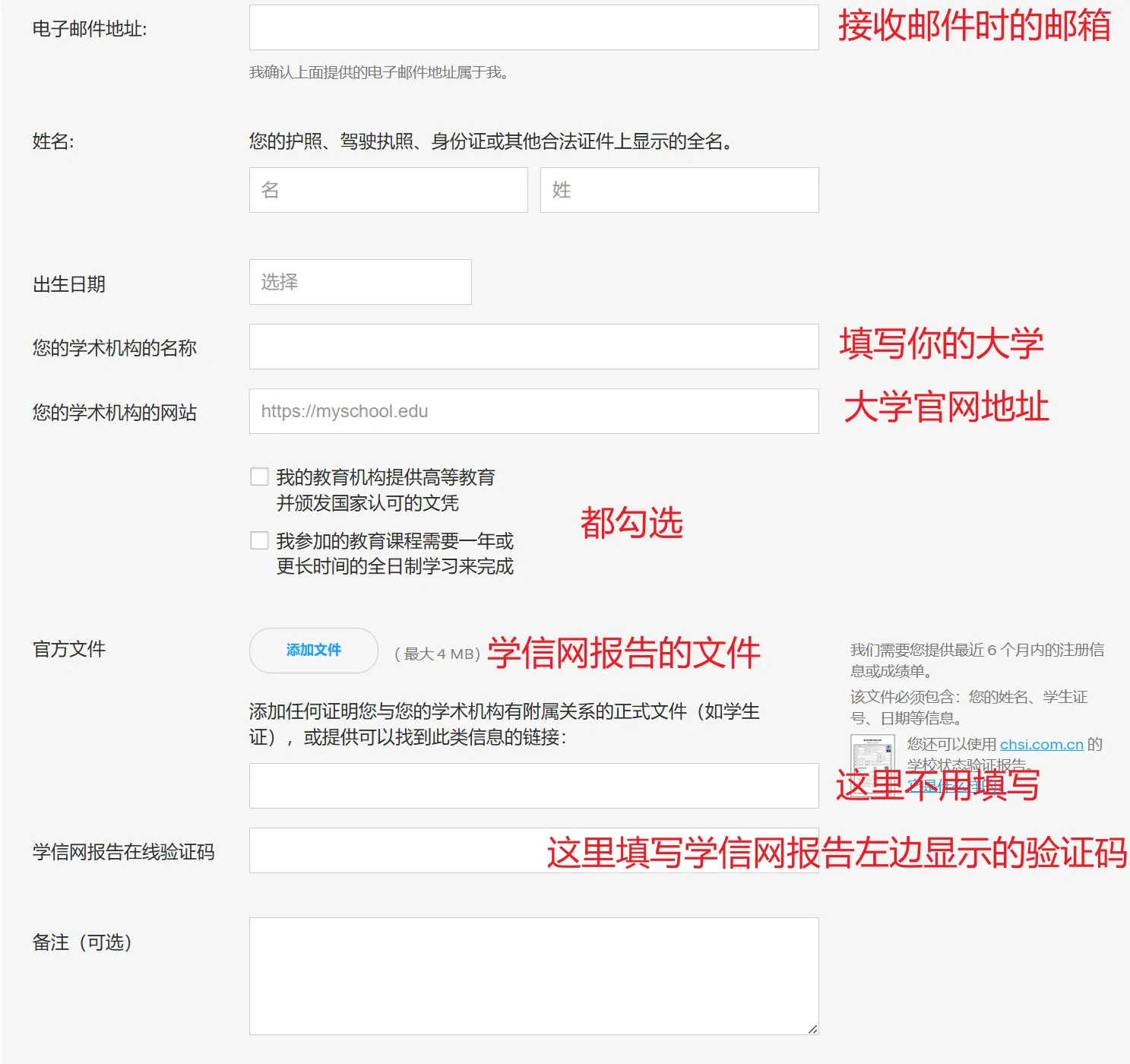The image size is (1130, 1064).
Task: Focus the 备注（可选）text area
Action: [533, 976]
